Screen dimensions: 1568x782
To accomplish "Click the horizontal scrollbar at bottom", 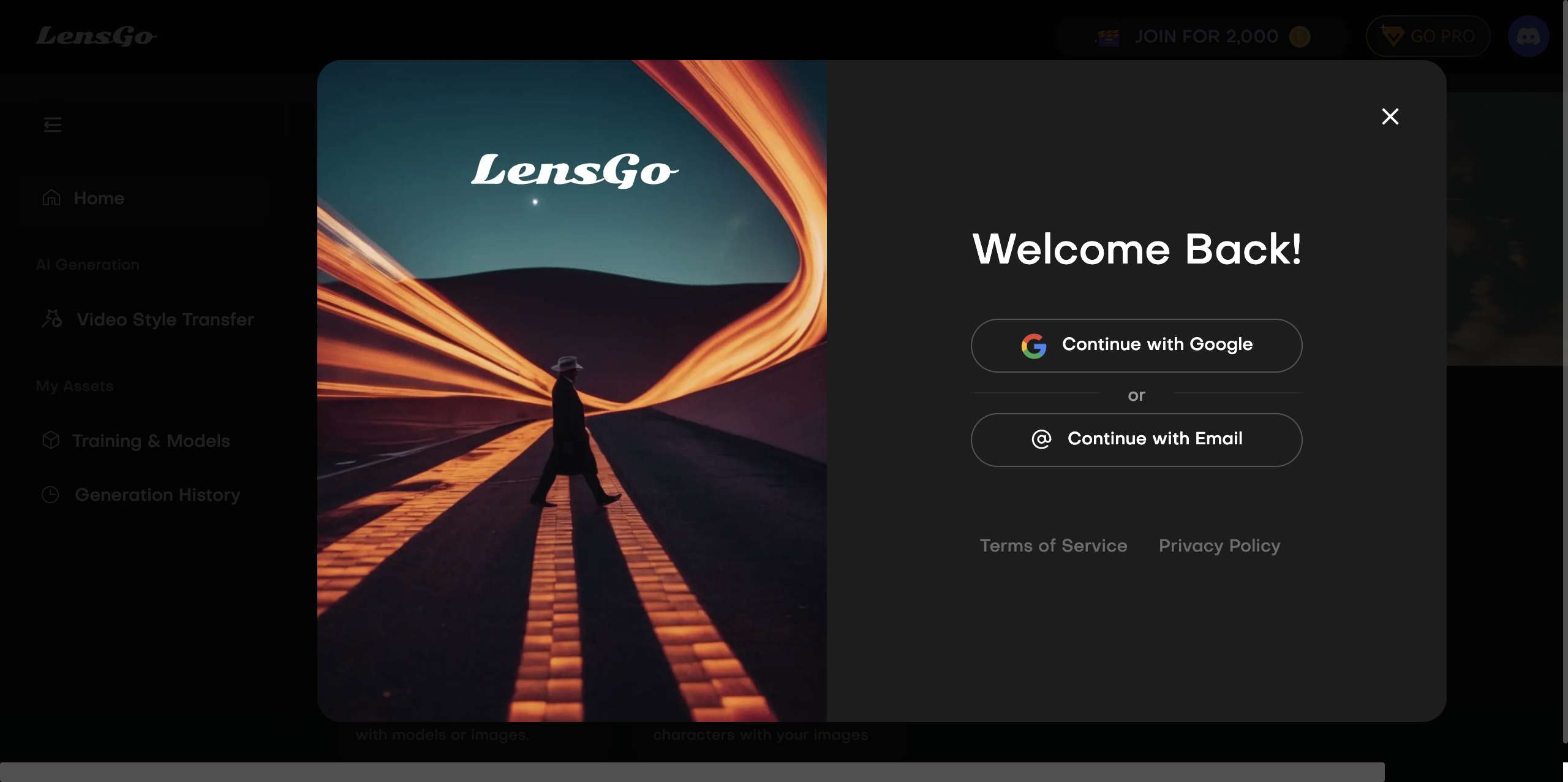I will pos(692,772).
